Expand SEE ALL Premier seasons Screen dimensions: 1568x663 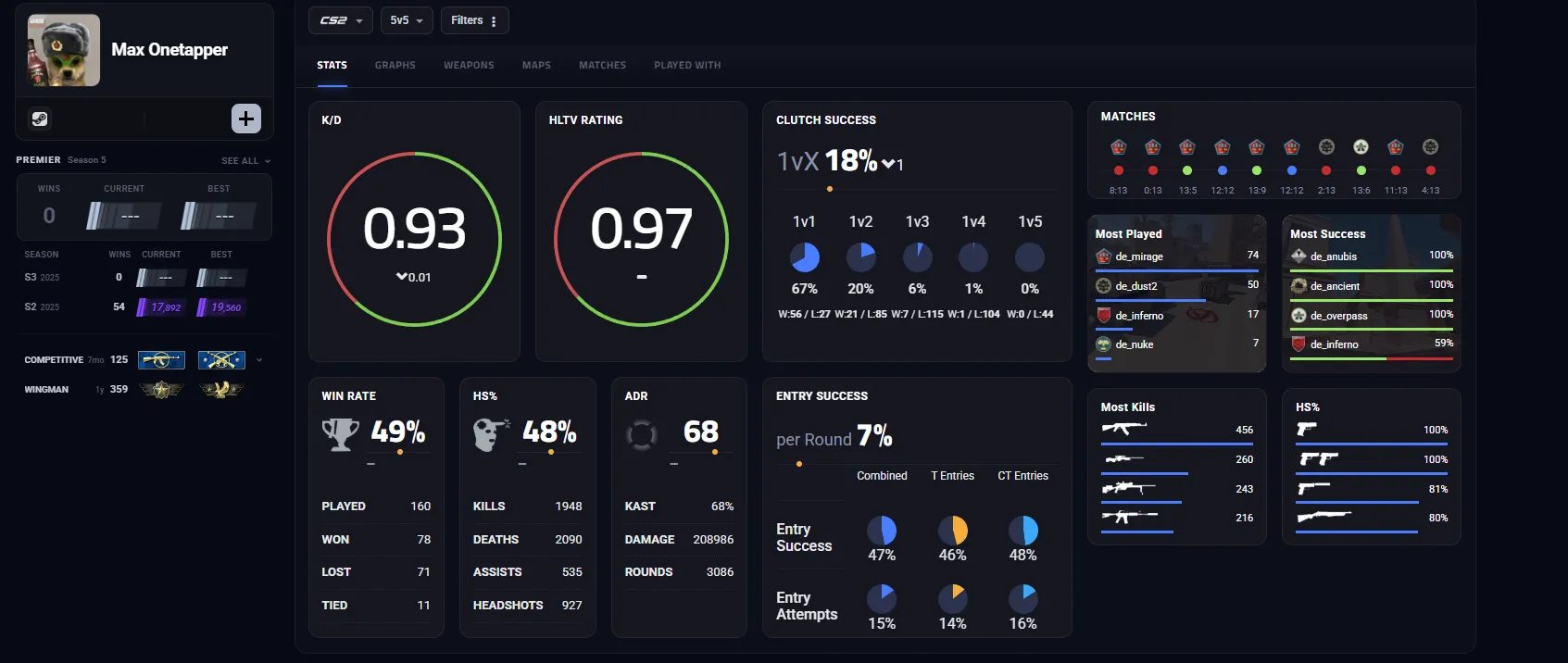pos(245,161)
